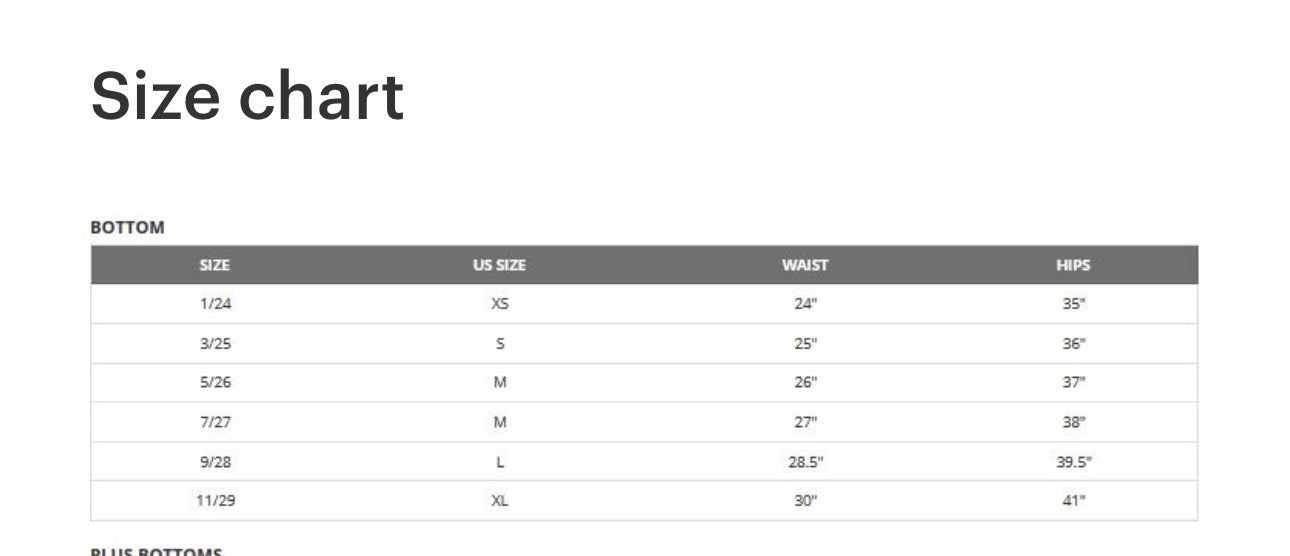Click the US SIZE column header
Screen dimensions: 1290x556
499,265
